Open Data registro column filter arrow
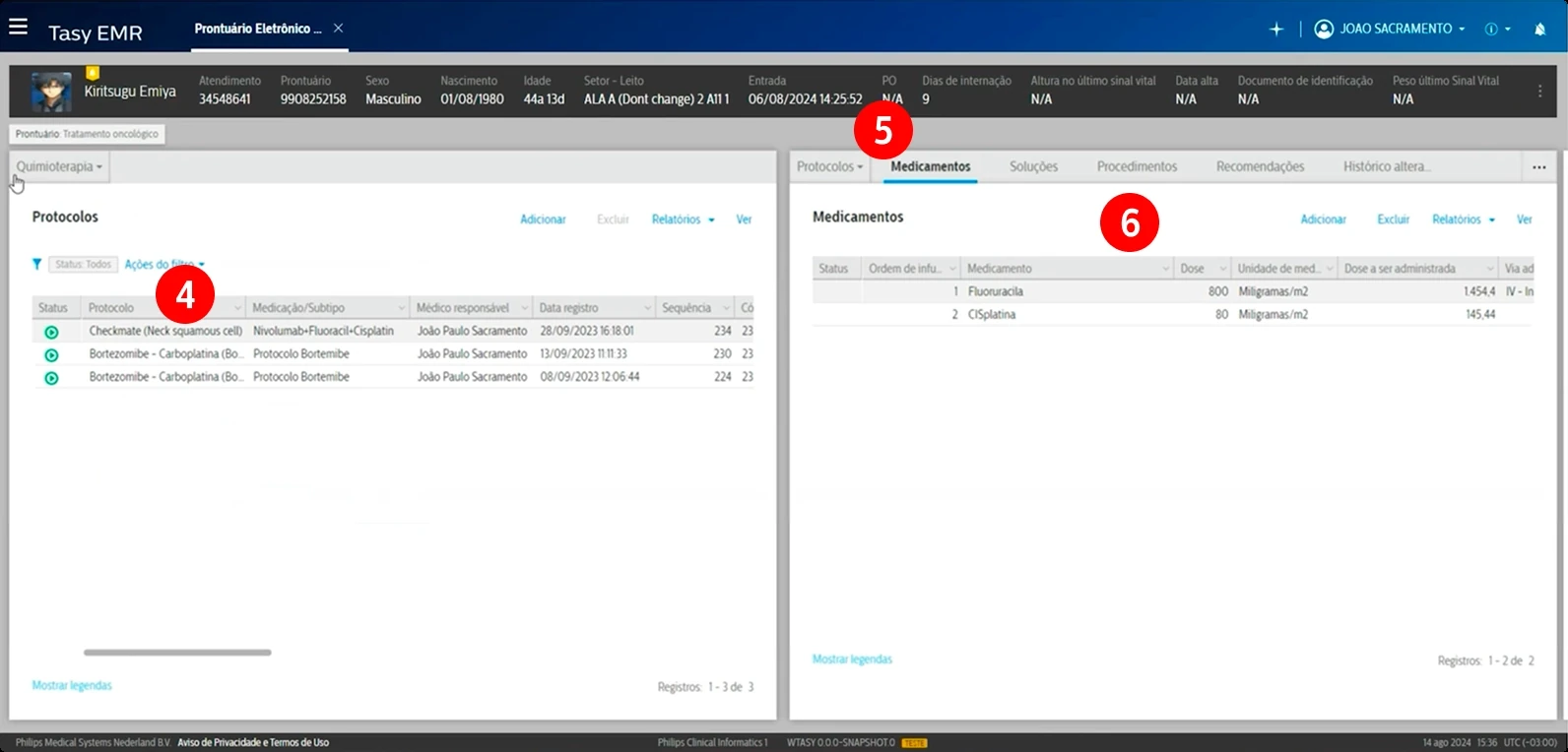 pos(647,308)
